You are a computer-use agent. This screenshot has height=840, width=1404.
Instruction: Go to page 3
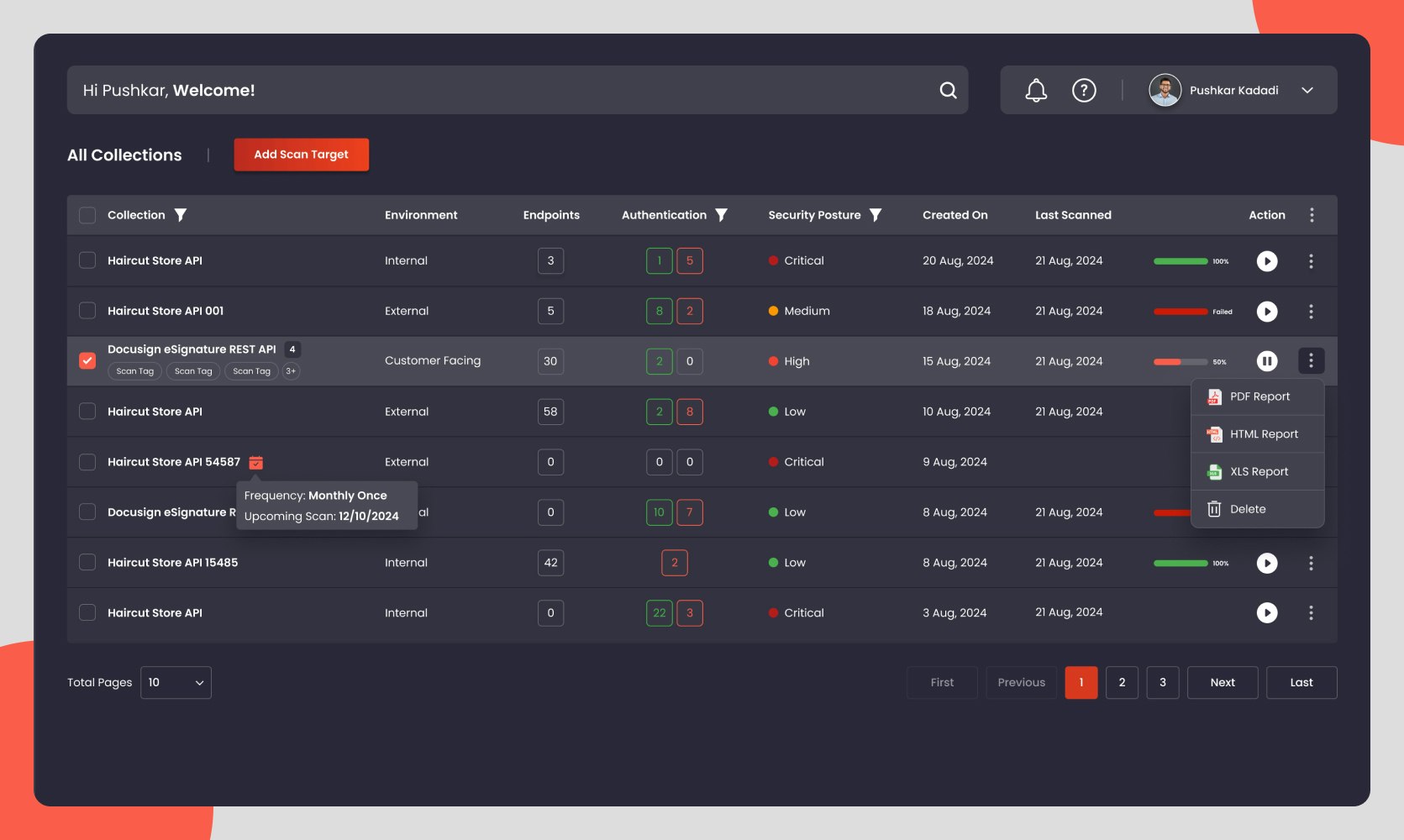click(x=1163, y=682)
